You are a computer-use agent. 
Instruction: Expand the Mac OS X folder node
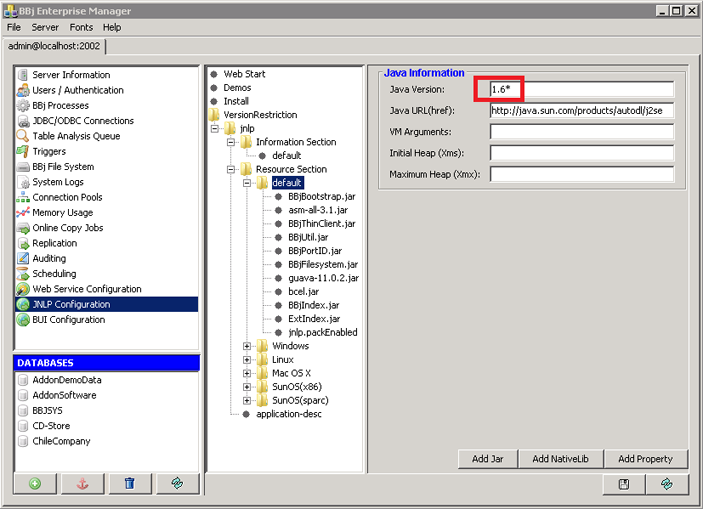point(247,373)
